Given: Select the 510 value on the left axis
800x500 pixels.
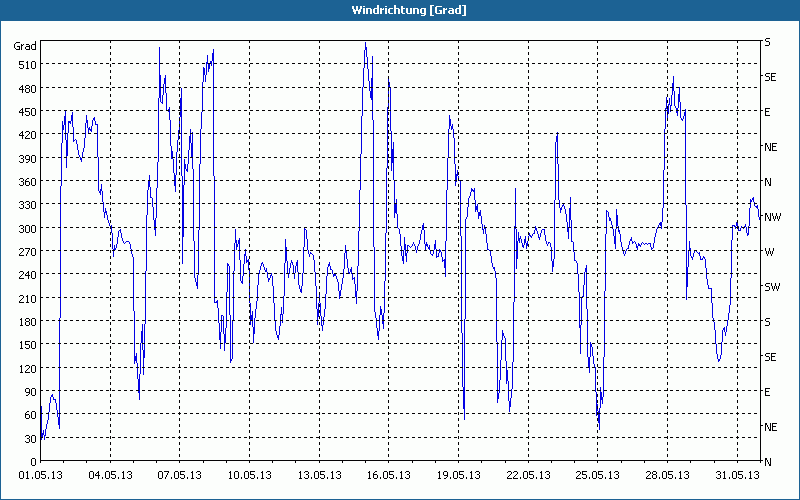Looking at the screenshot, I should point(28,65).
